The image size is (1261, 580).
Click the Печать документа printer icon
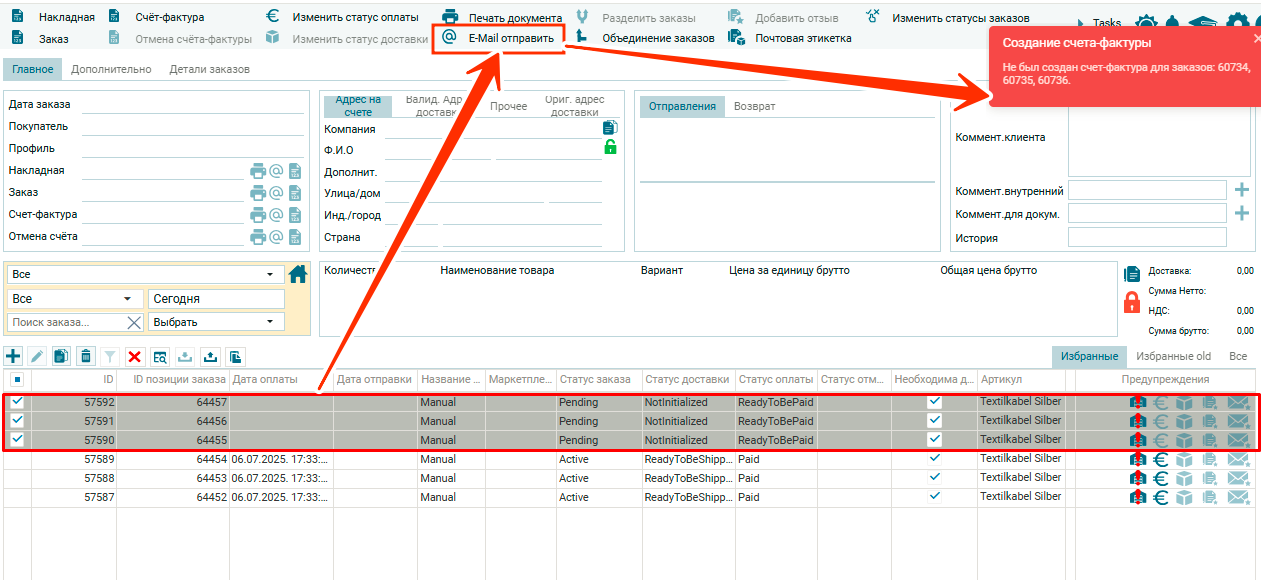(450, 17)
